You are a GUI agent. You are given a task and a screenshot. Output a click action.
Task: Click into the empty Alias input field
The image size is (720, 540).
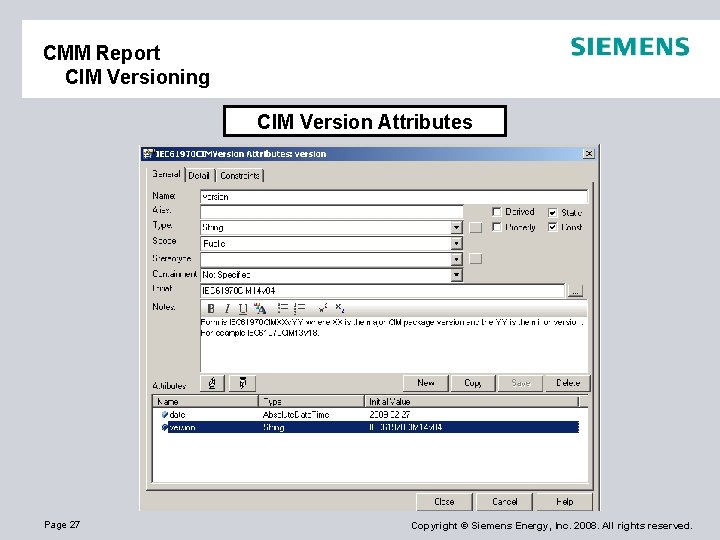(x=332, y=212)
